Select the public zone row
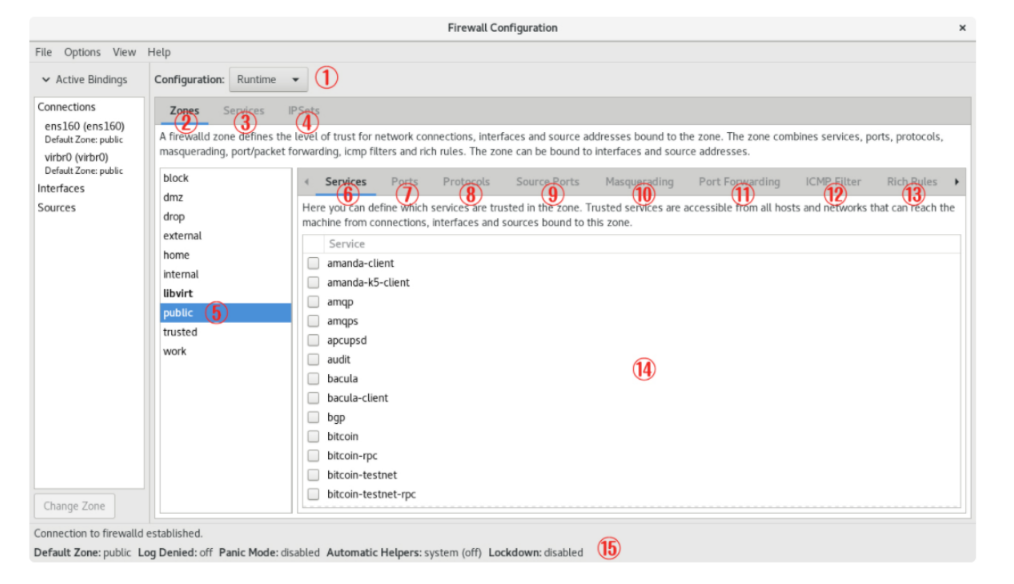 (226, 313)
